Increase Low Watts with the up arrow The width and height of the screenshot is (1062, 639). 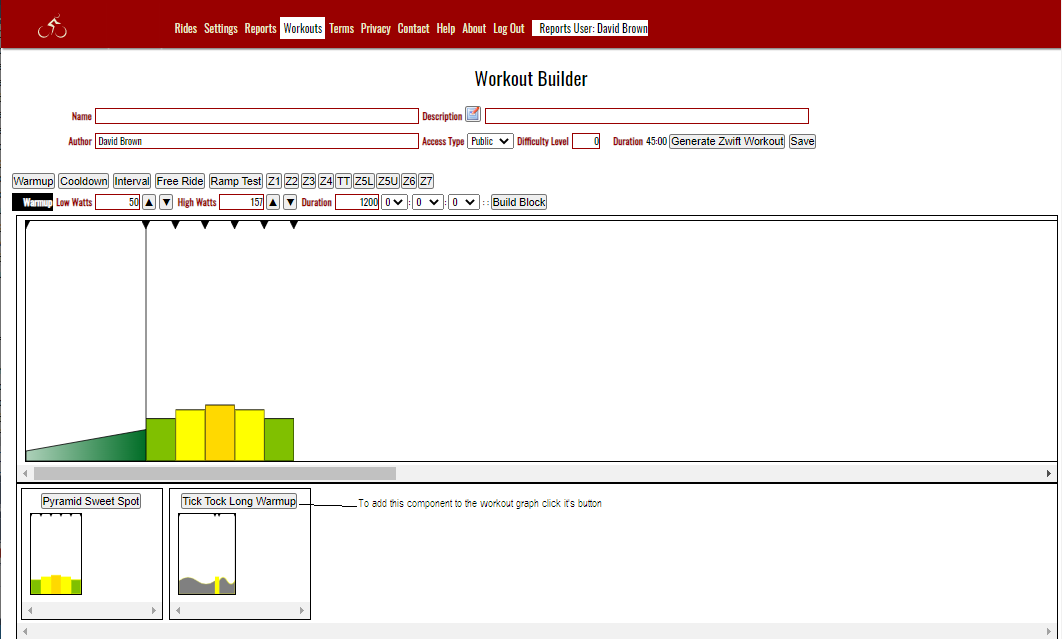click(149, 202)
